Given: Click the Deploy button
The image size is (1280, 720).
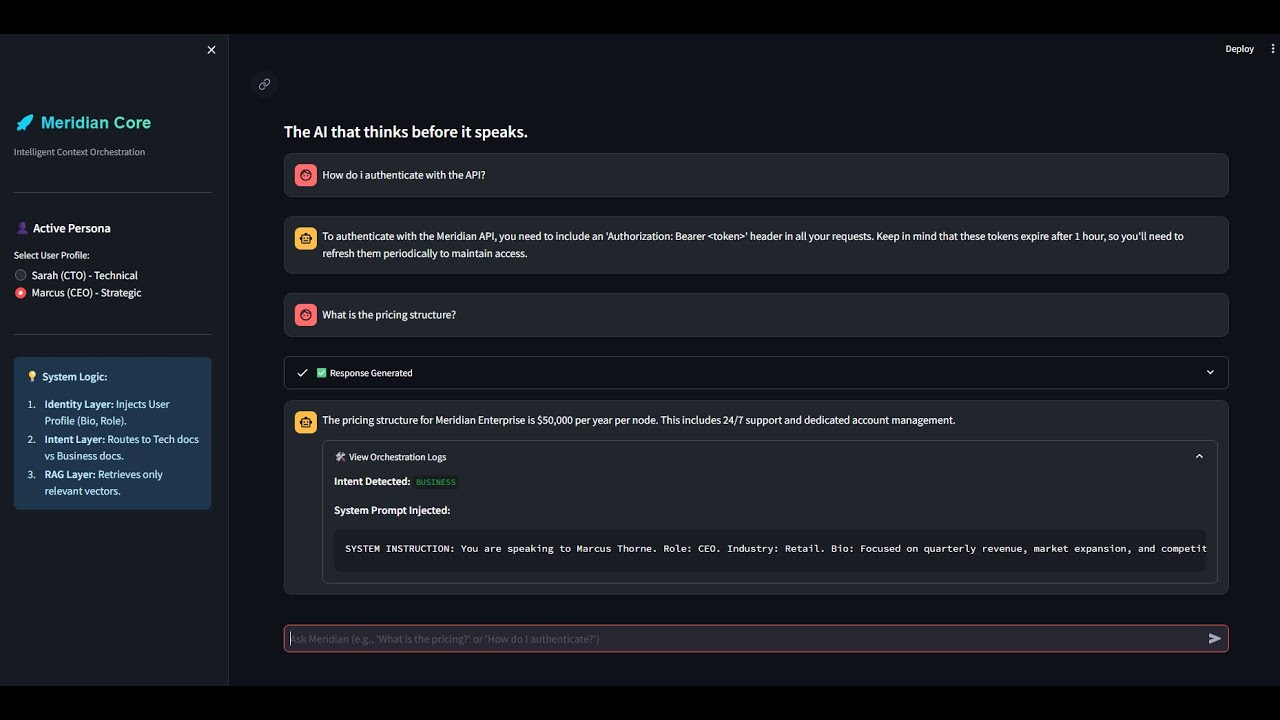Looking at the screenshot, I should pos(1239,49).
